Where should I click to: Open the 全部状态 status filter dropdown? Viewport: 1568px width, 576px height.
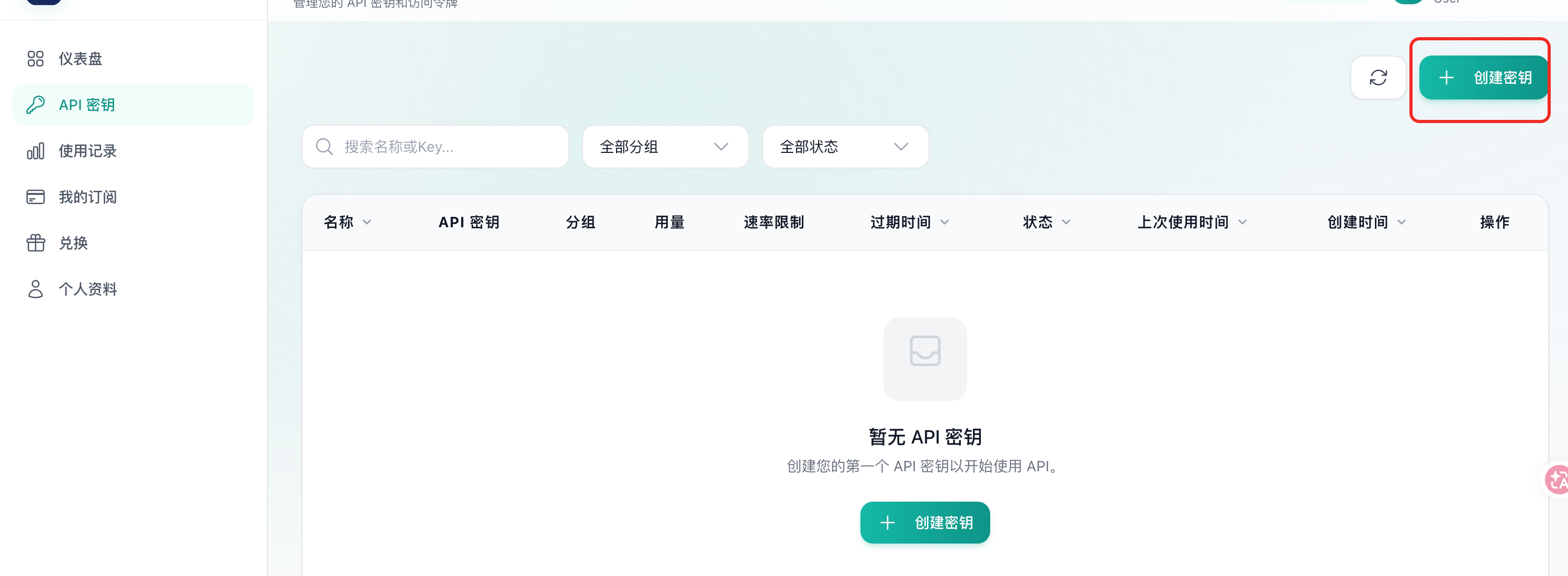(845, 147)
